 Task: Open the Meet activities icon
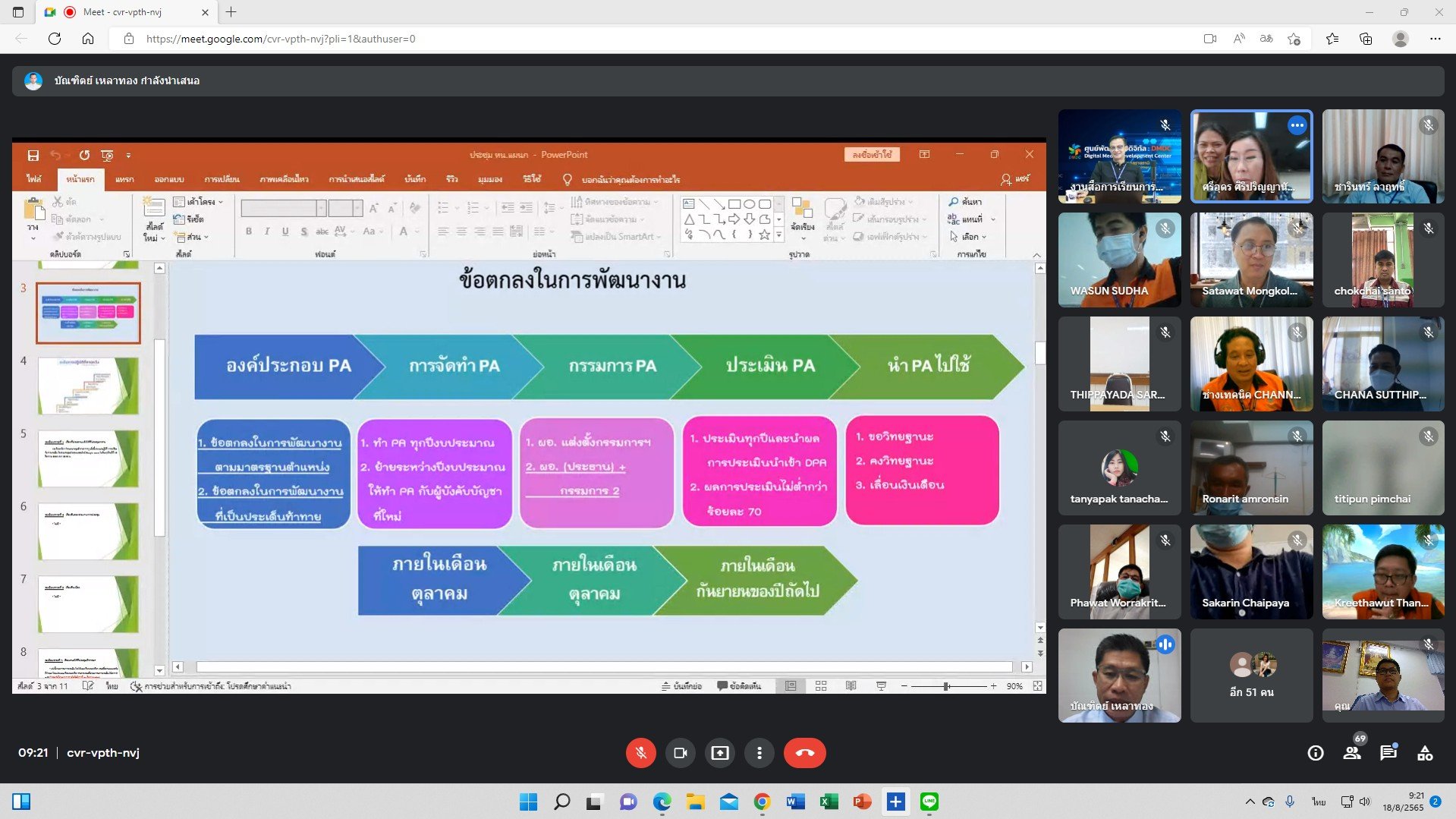point(1425,753)
